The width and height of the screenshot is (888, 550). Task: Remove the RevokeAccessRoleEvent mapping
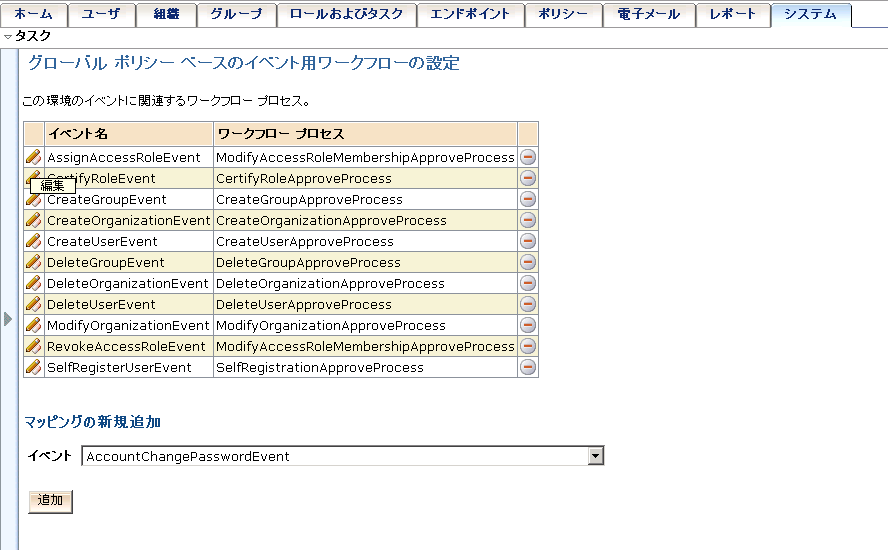[x=528, y=346]
